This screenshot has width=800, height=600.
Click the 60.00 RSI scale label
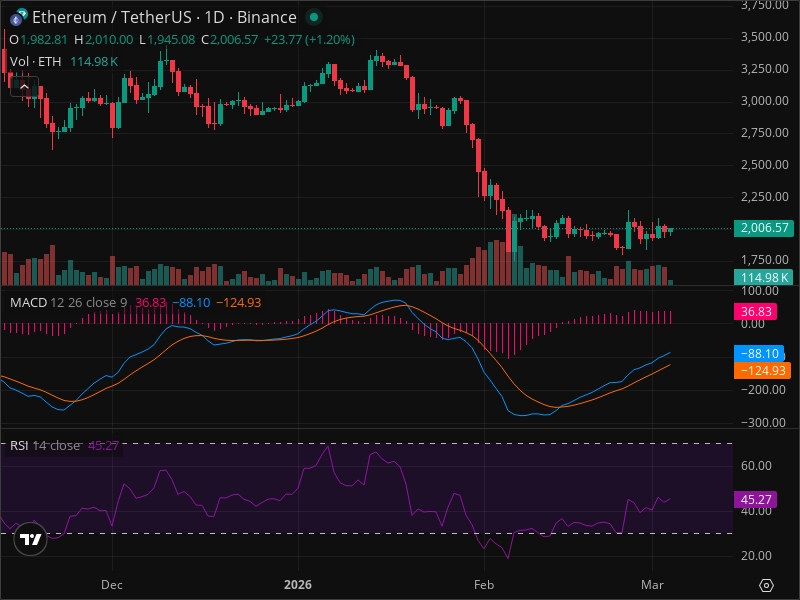coord(756,466)
